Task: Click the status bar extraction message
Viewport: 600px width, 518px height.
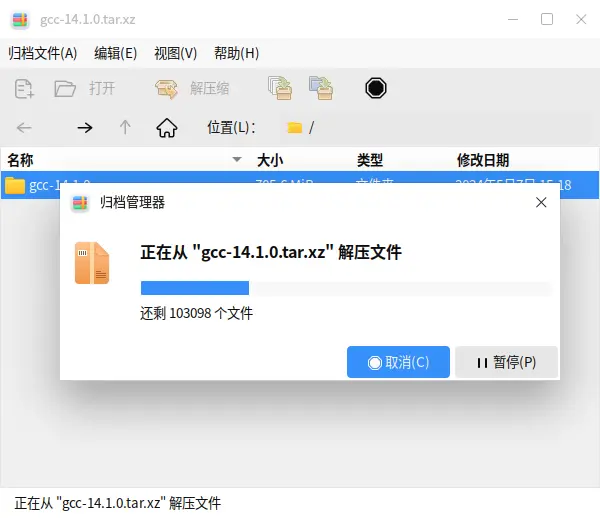Action: coord(118,503)
